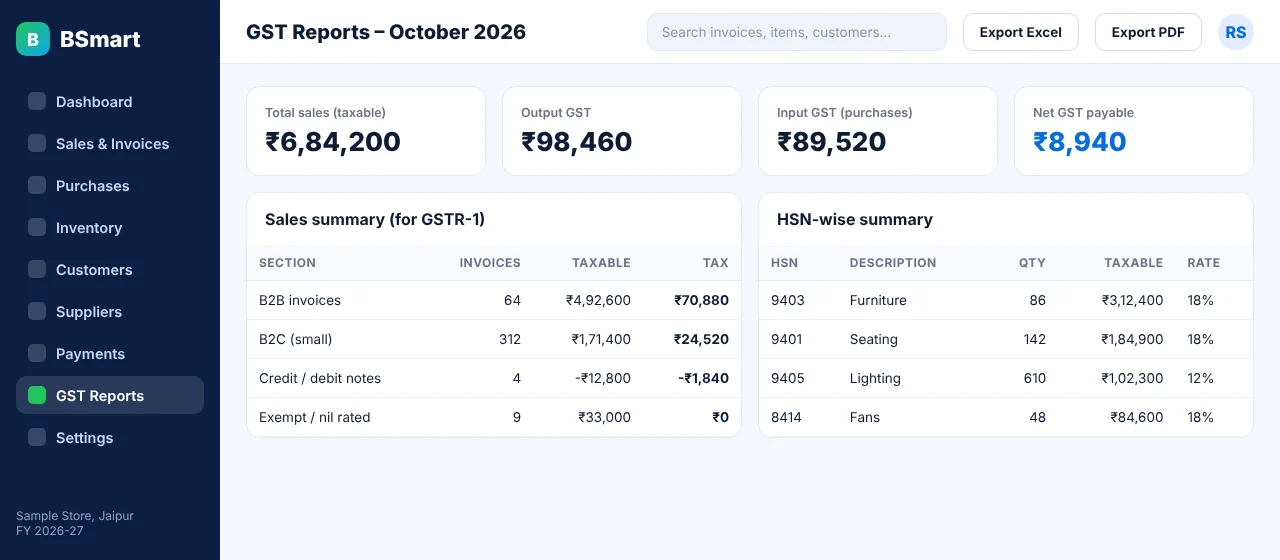Click quantity 610 in HSN table

click(1034, 378)
